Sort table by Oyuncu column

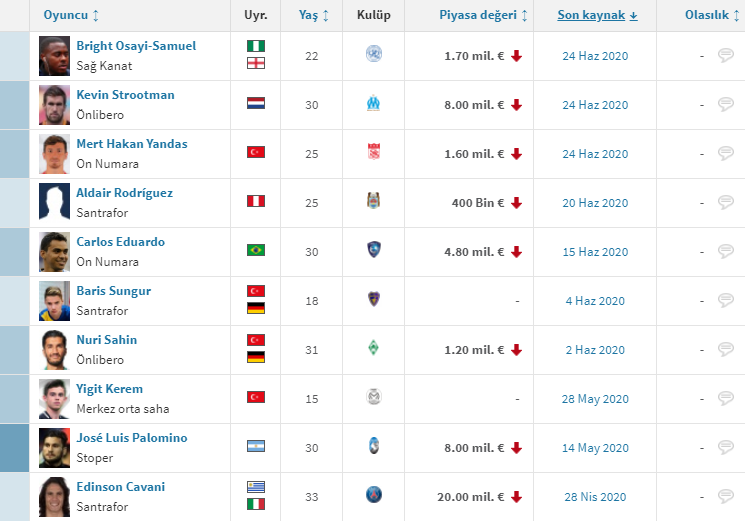[x=71, y=16]
